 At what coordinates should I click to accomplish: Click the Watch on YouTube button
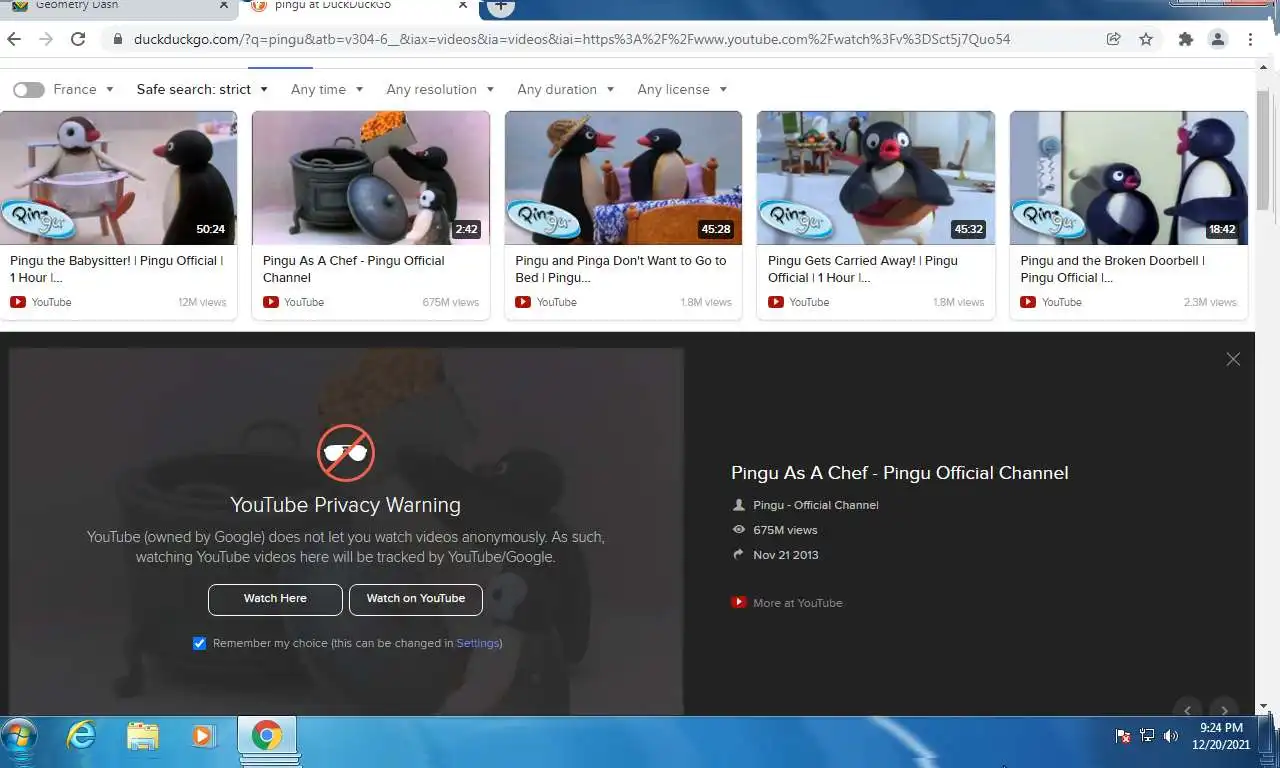[415, 599]
